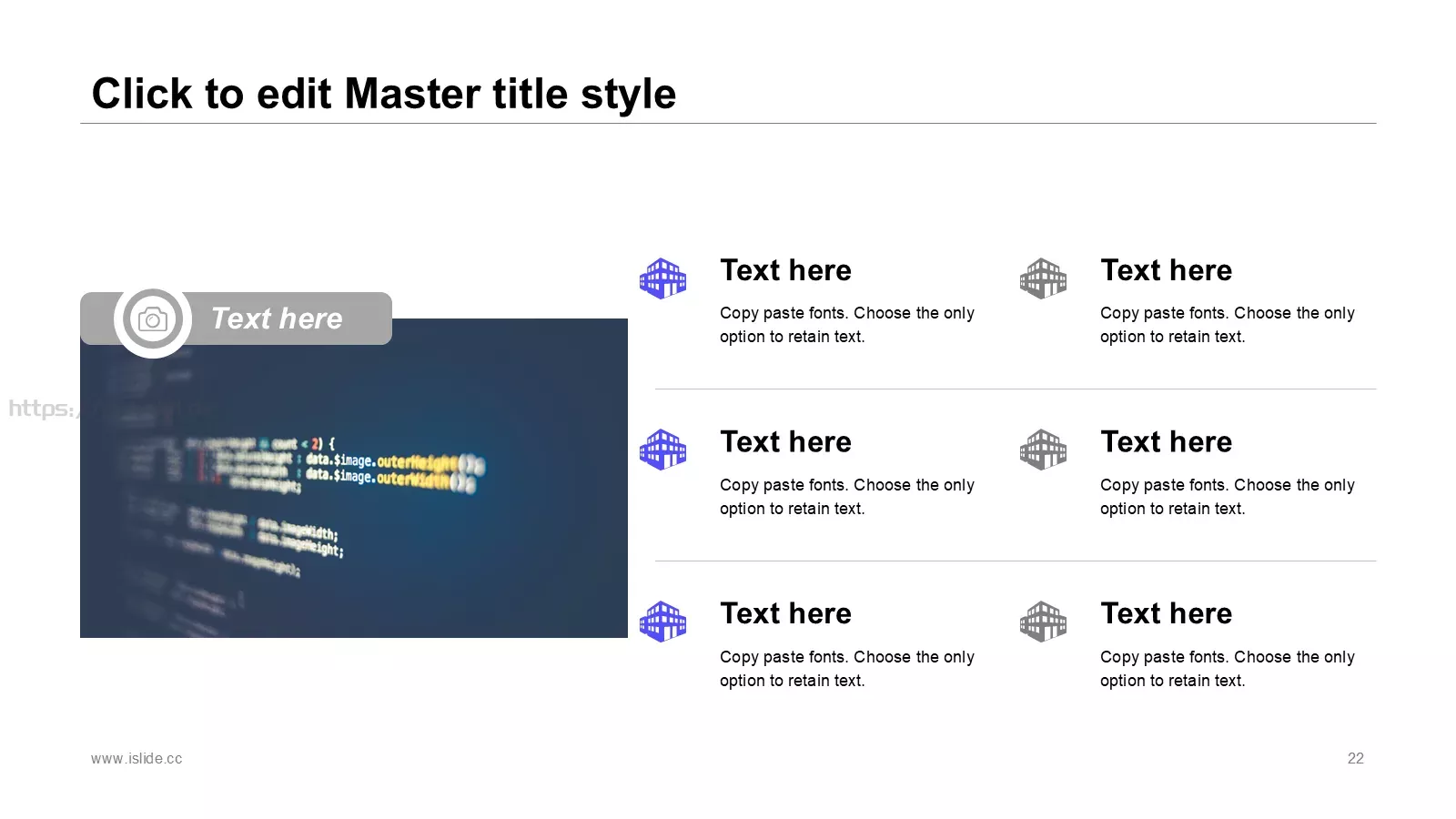
Task: Select the bottom blue building icon
Action: coord(662,622)
